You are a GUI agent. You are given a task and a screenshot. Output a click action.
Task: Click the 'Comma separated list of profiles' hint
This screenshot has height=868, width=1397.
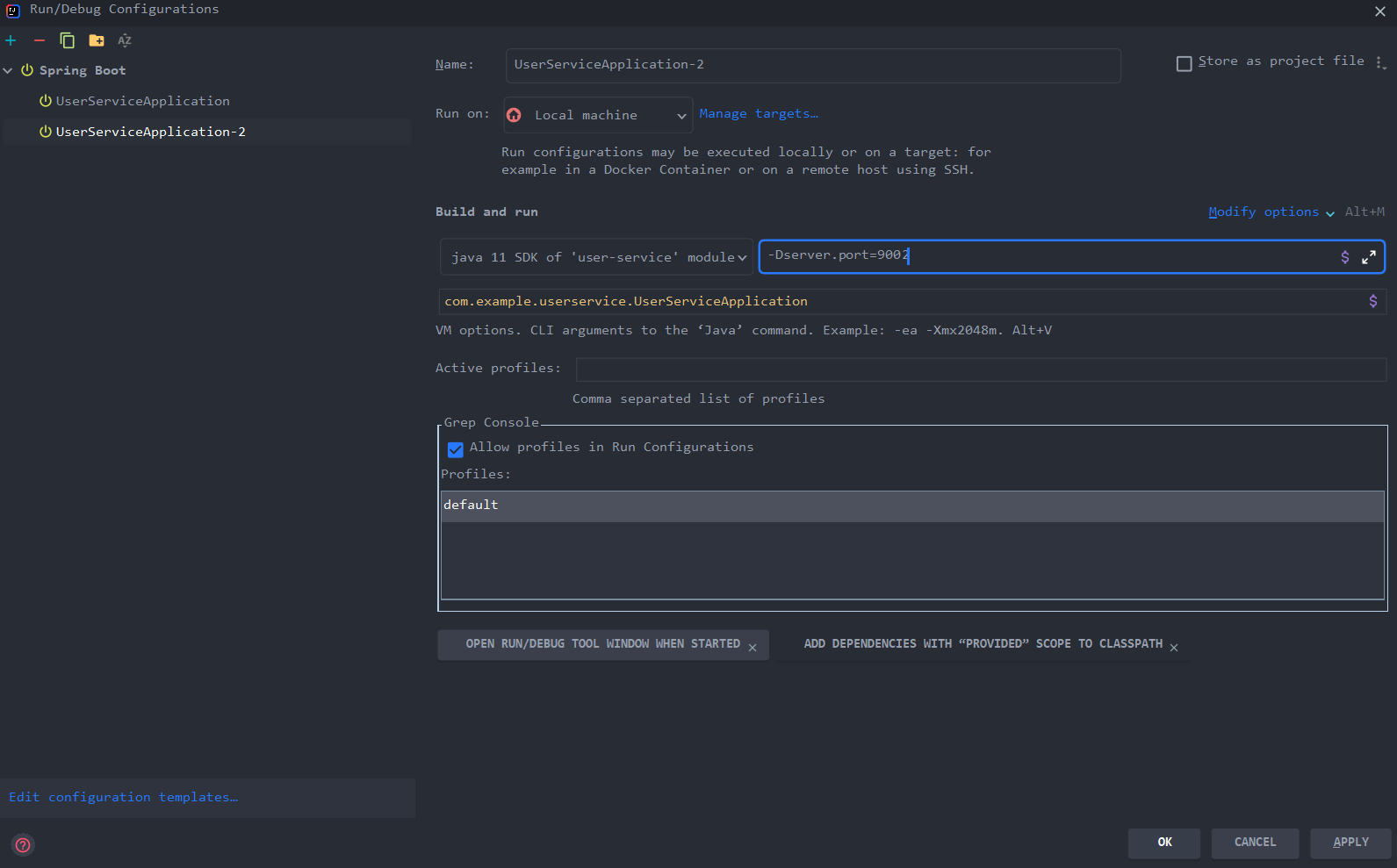click(698, 398)
